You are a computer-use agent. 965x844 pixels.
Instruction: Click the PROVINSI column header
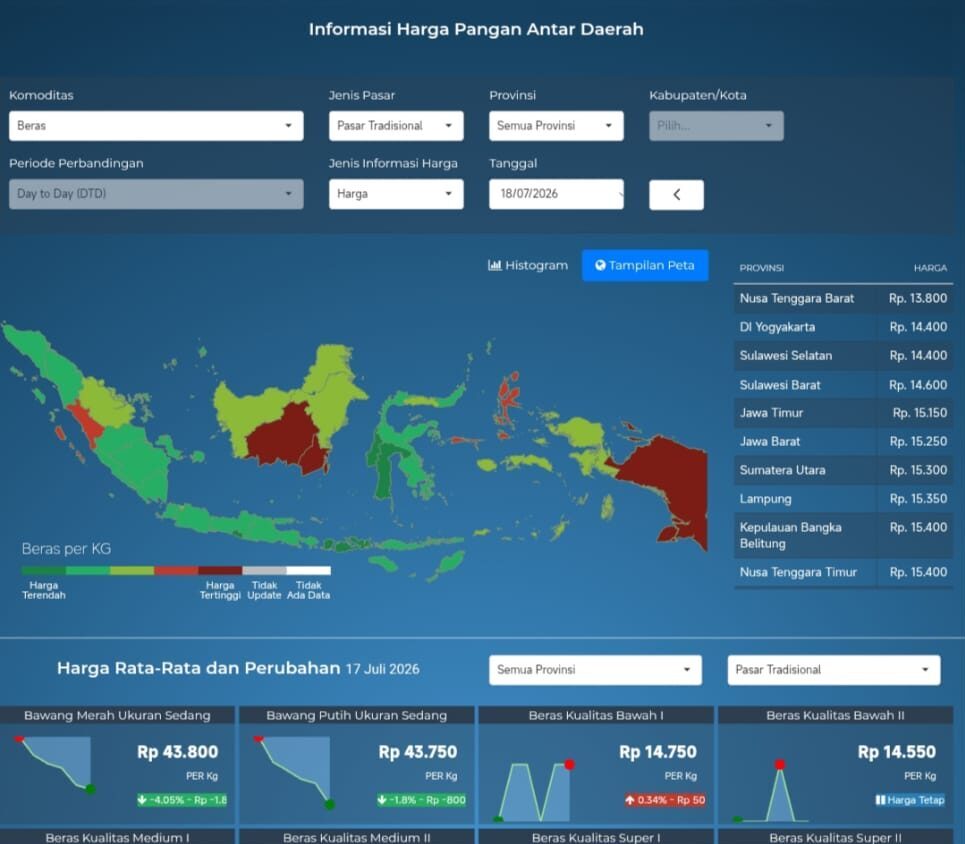[761, 268]
